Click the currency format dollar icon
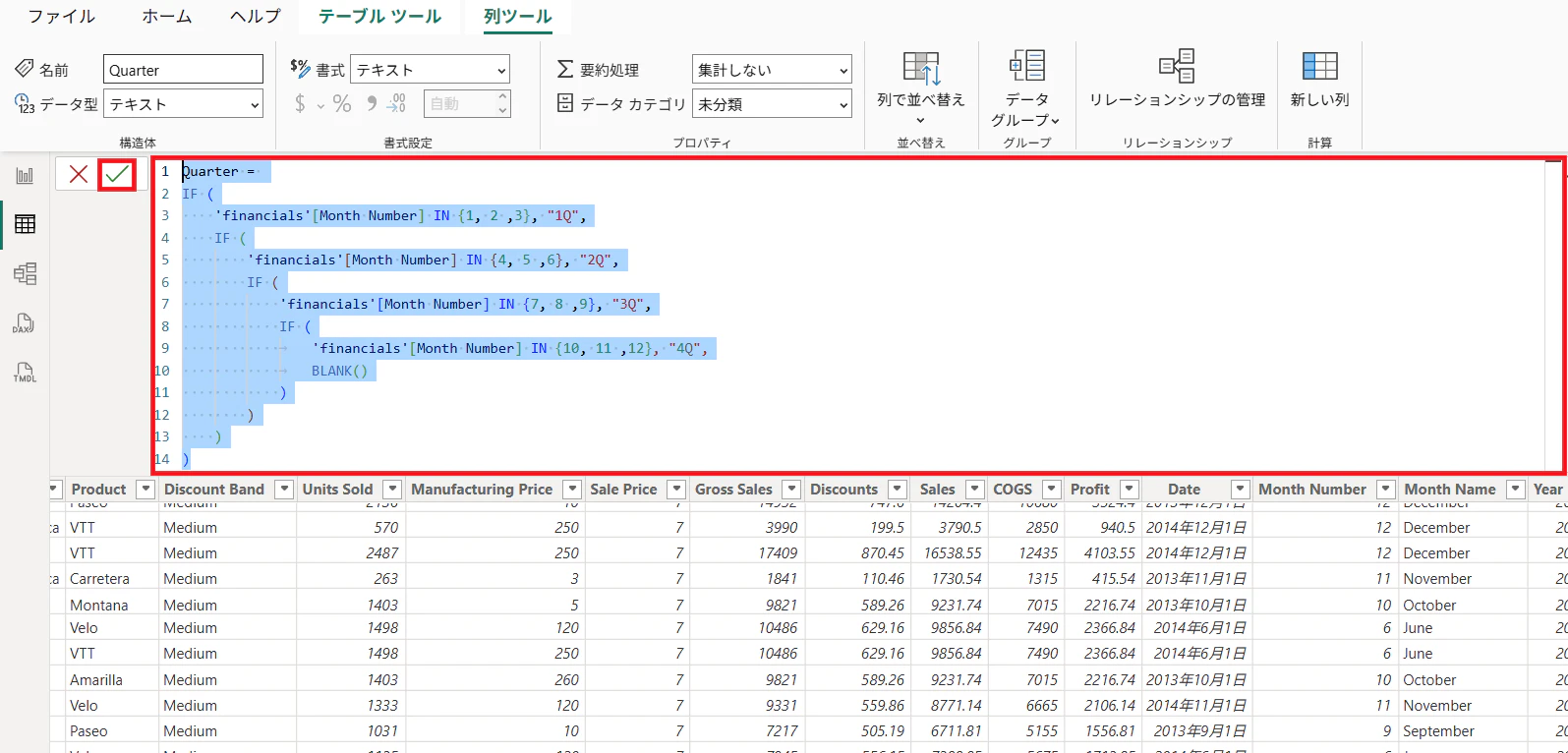The image size is (1568, 753). tap(301, 103)
